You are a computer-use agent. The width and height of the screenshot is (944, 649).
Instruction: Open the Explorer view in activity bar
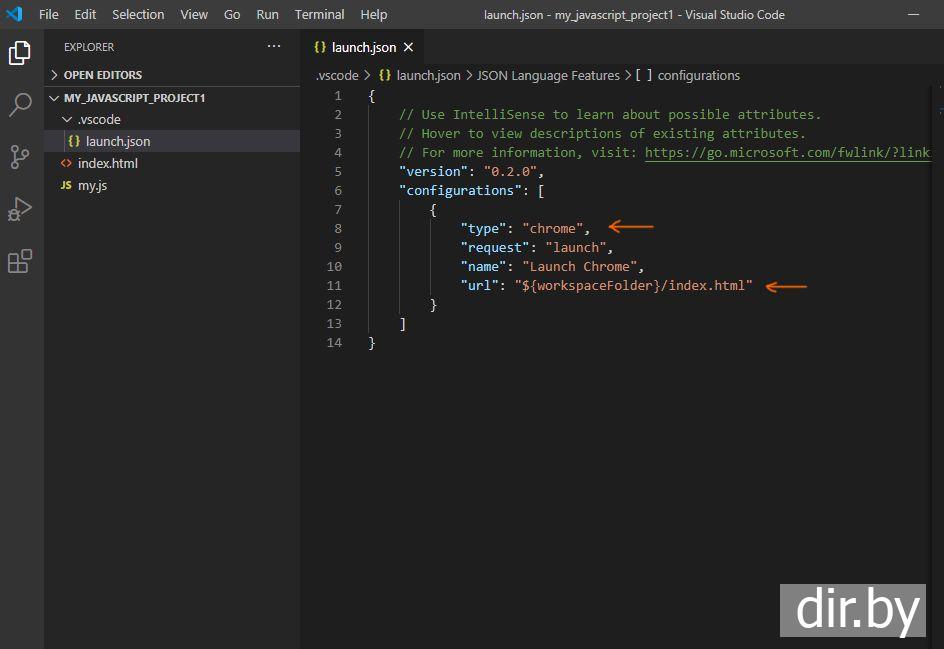tap(20, 53)
